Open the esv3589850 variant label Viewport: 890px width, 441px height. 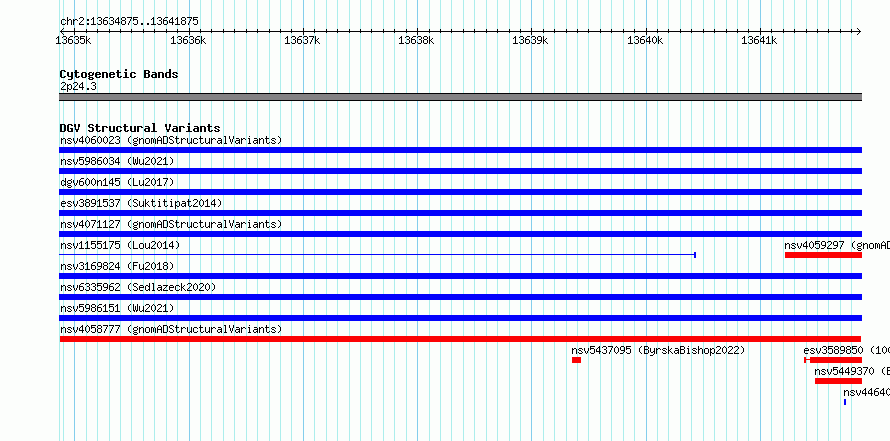coord(846,350)
